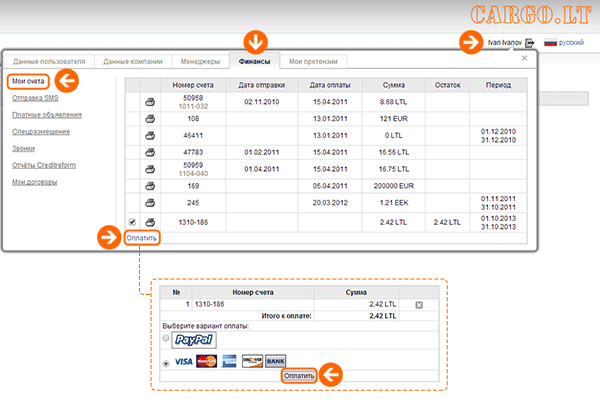Open Отчёты Creditreform sidebar link
Image resolution: width=600 pixels, height=404 pixels.
45,165
